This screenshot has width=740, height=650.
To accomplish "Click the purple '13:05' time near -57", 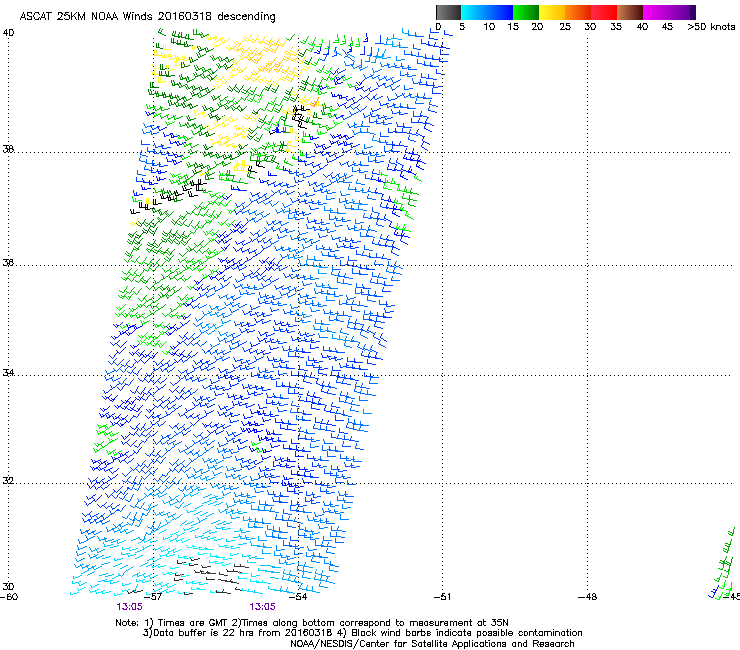I will (x=130, y=607).
